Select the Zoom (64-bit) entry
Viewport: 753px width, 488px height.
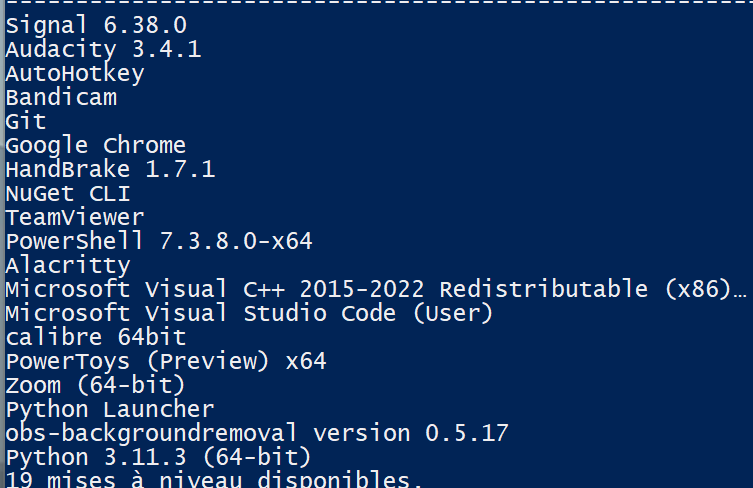(x=95, y=385)
